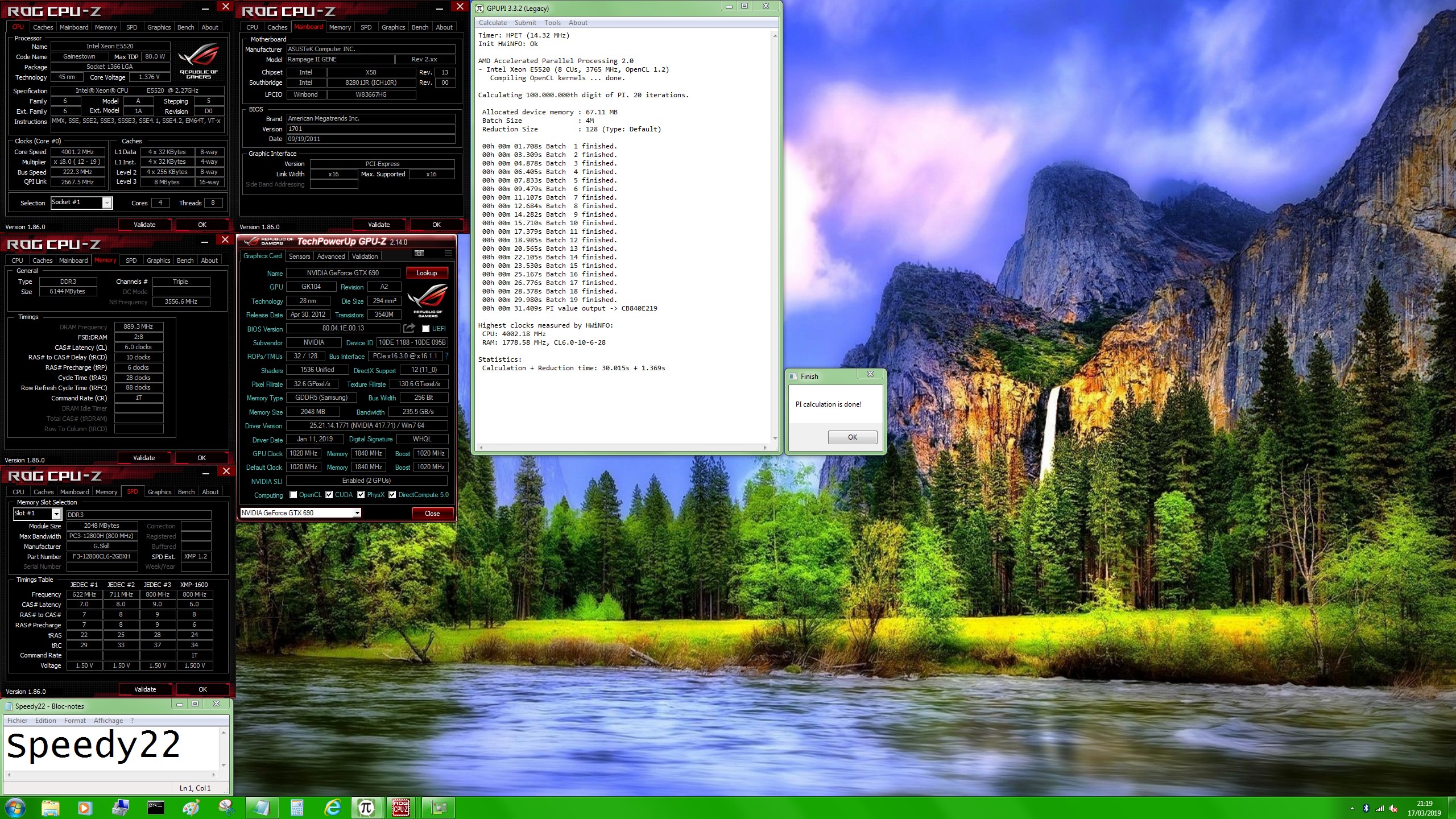Open Internet Explorer from the taskbar
Viewport: 1456px width, 819px height.
click(332, 808)
